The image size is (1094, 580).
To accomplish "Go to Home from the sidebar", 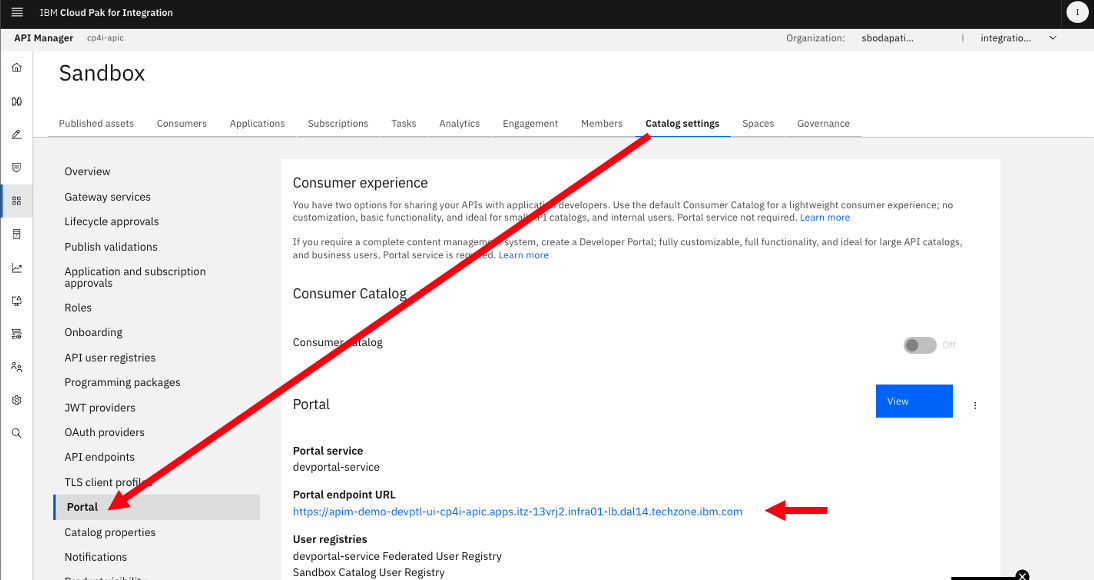I will [17, 68].
